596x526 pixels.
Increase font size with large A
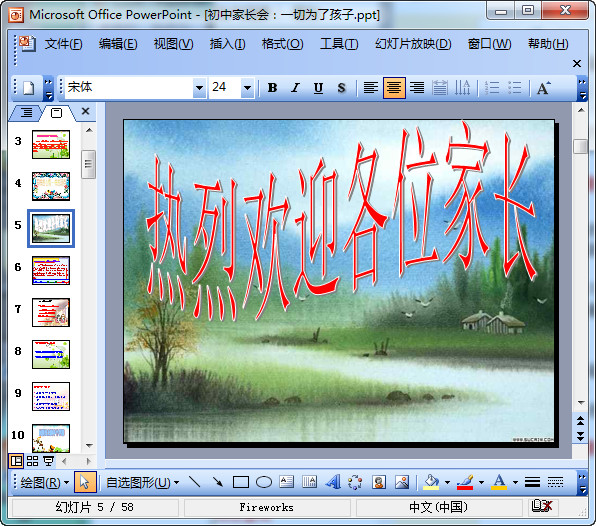544,88
